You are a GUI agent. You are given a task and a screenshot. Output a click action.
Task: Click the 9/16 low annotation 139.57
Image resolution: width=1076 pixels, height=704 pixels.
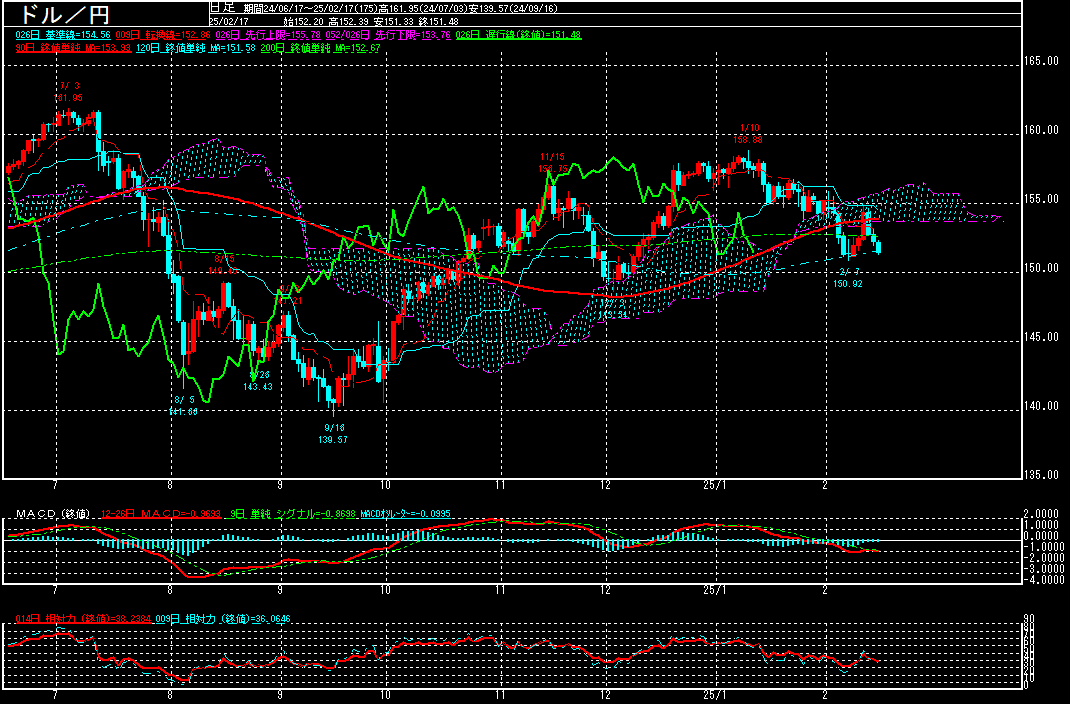point(334,434)
